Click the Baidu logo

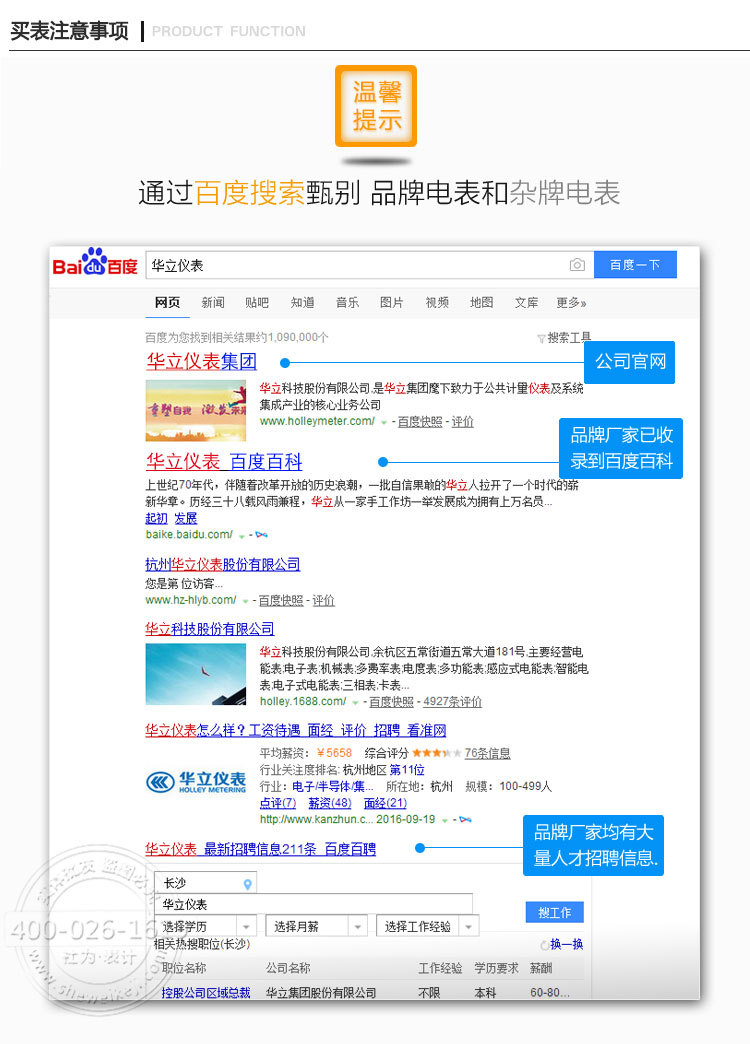pyautogui.click(x=95, y=262)
